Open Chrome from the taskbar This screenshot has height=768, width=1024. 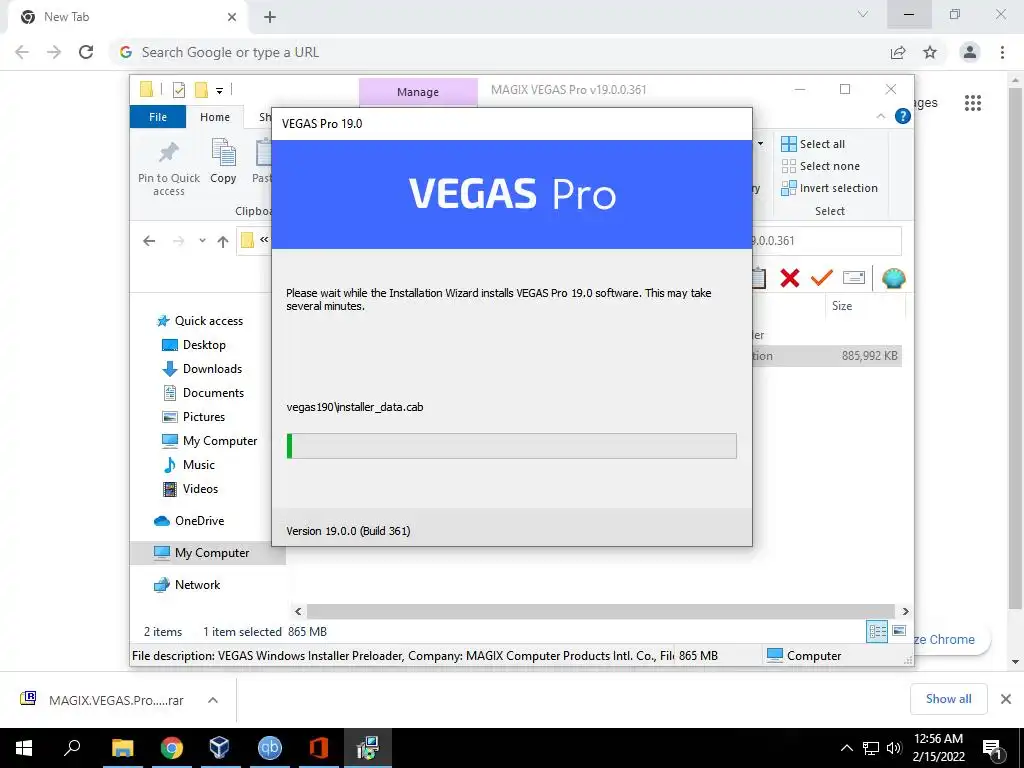tap(171, 748)
